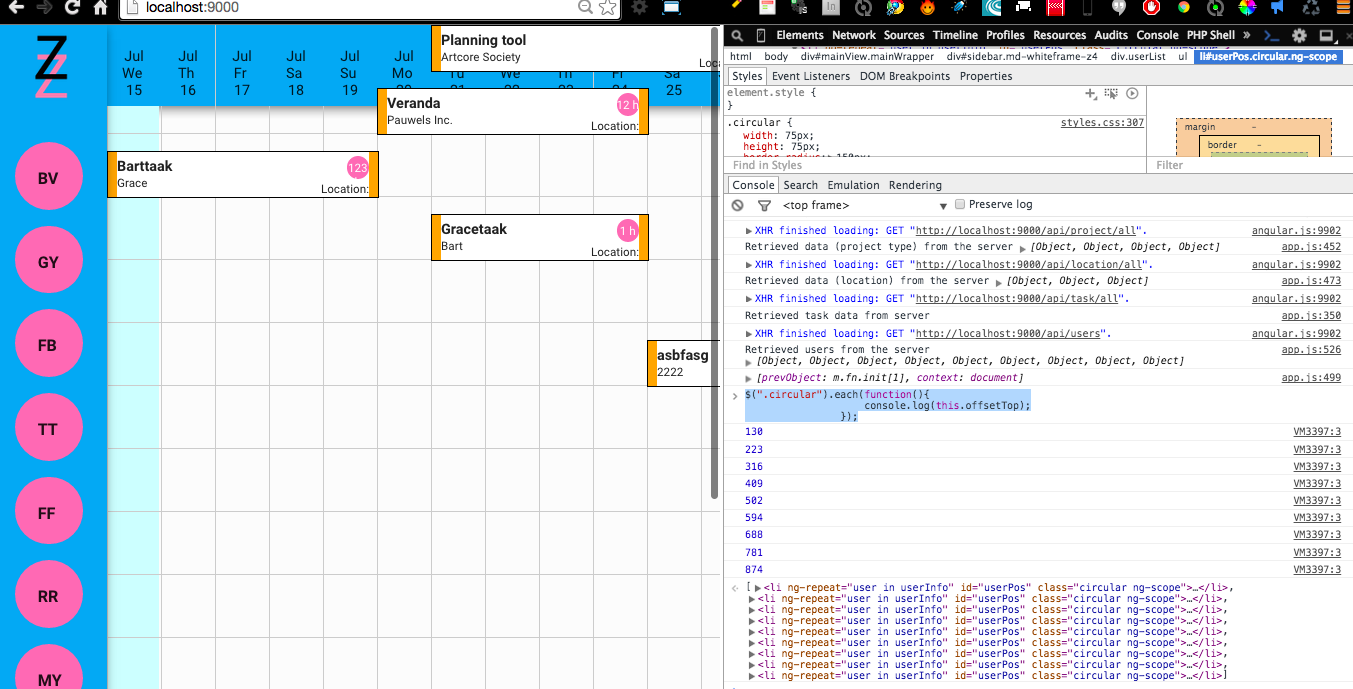Open DevTools settings gear
The image size is (1353, 689).
(1299, 35)
